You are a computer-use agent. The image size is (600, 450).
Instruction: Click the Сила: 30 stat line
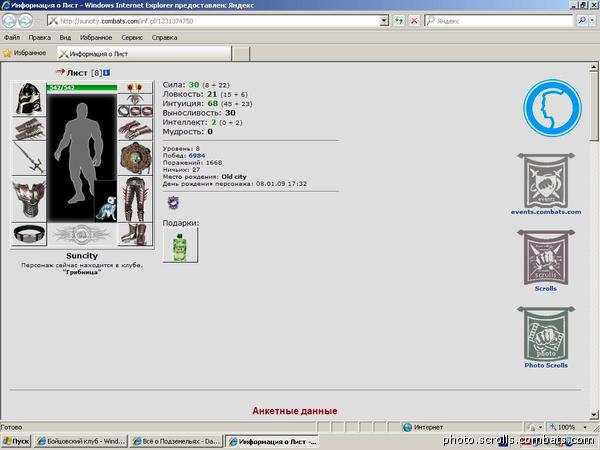[x=196, y=85]
